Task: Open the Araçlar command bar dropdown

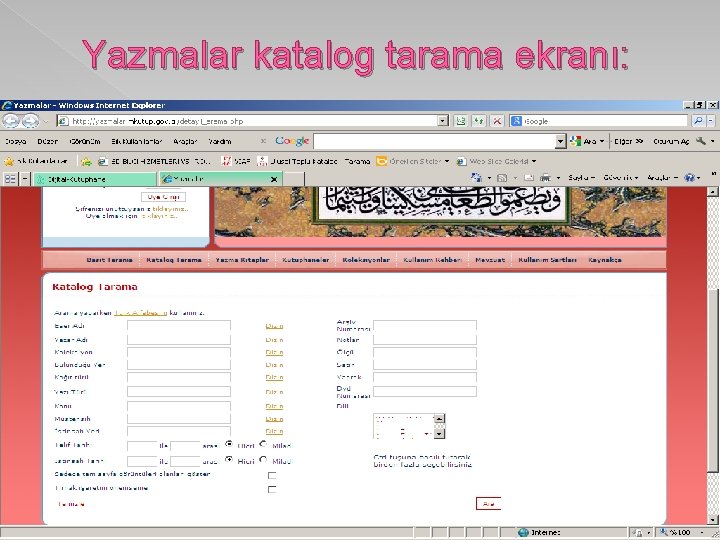Action: (662, 178)
